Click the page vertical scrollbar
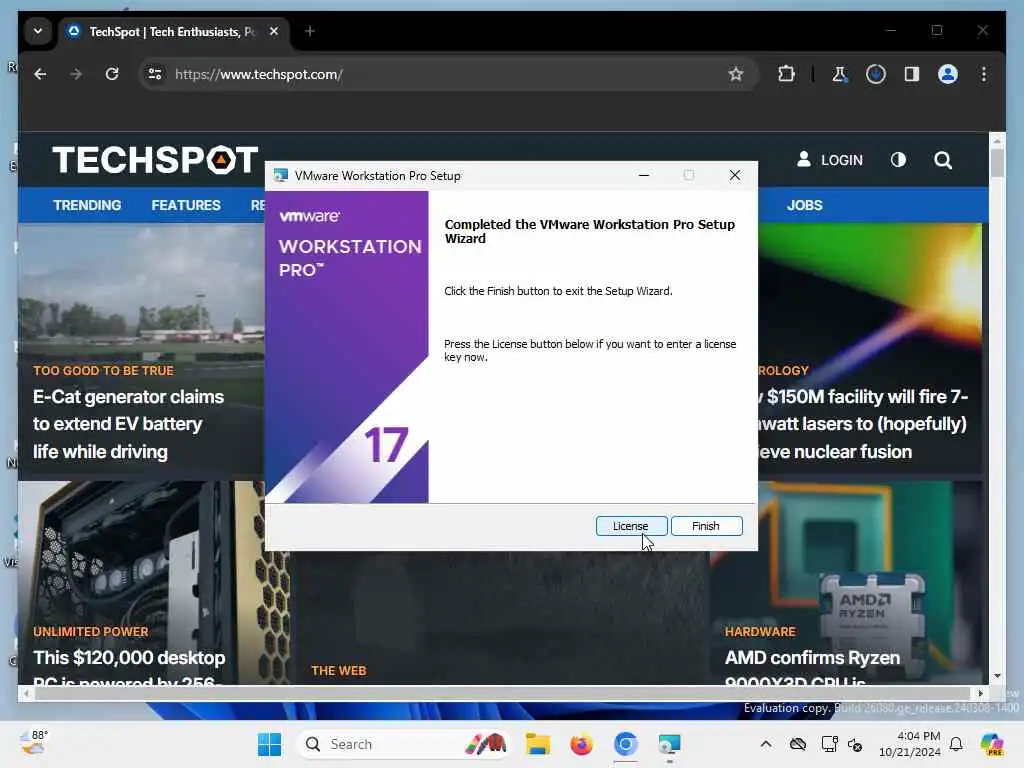Image resolution: width=1024 pixels, height=768 pixels. pyautogui.click(x=997, y=162)
